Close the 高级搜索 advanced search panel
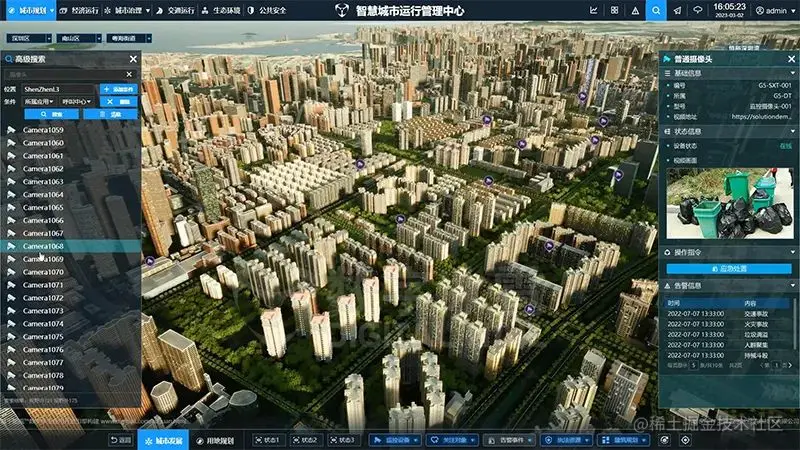Image resolution: width=800 pixels, height=450 pixels. tap(133, 59)
